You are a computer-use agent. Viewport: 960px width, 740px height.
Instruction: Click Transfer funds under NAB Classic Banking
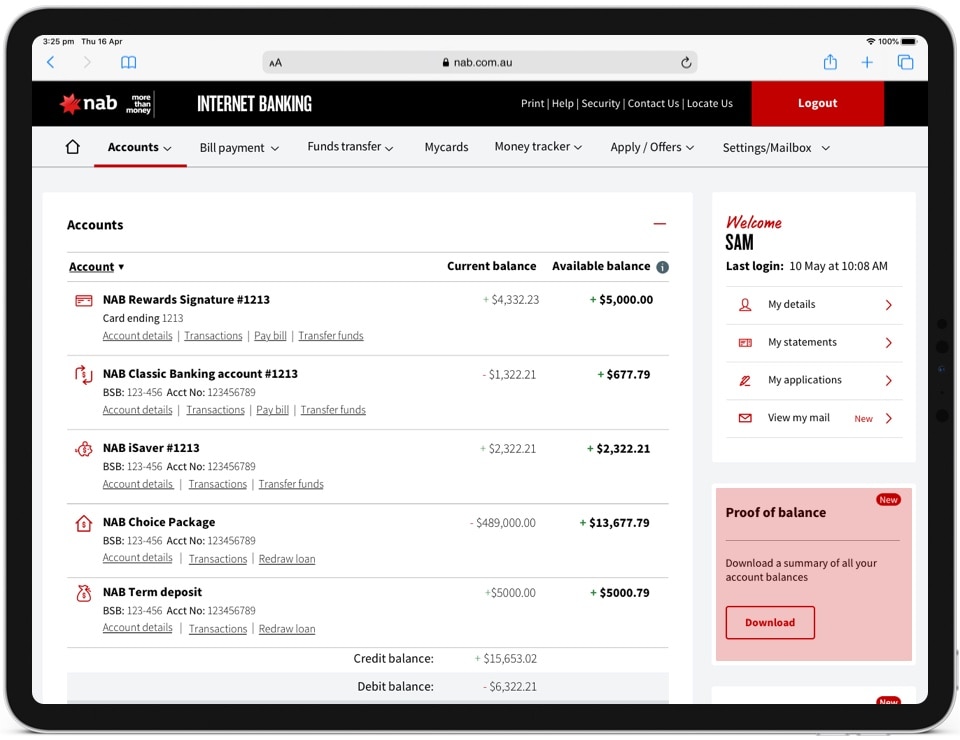pos(333,410)
